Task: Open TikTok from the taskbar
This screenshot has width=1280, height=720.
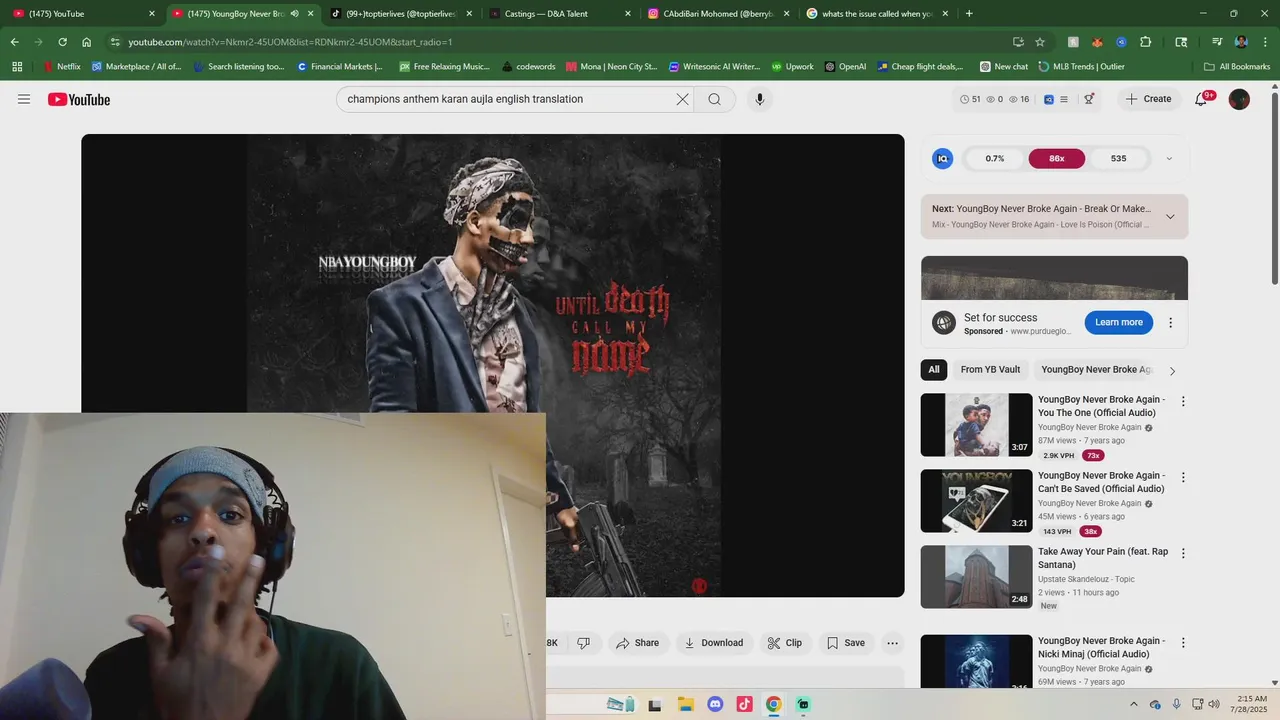Action: click(x=744, y=704)
